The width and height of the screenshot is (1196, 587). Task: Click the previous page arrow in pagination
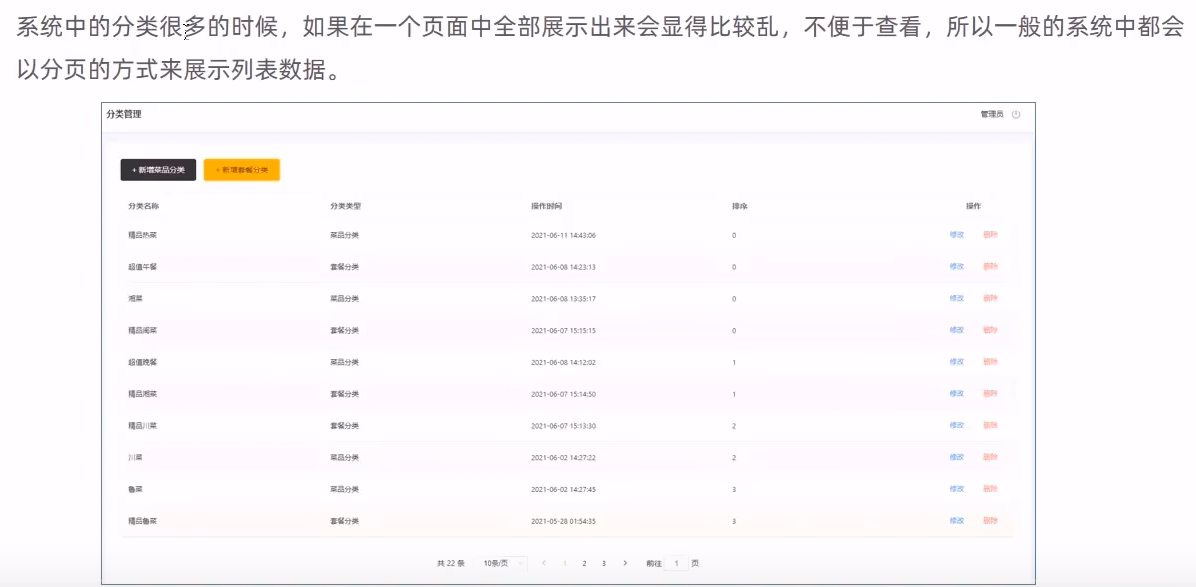[x=544, y=563]
